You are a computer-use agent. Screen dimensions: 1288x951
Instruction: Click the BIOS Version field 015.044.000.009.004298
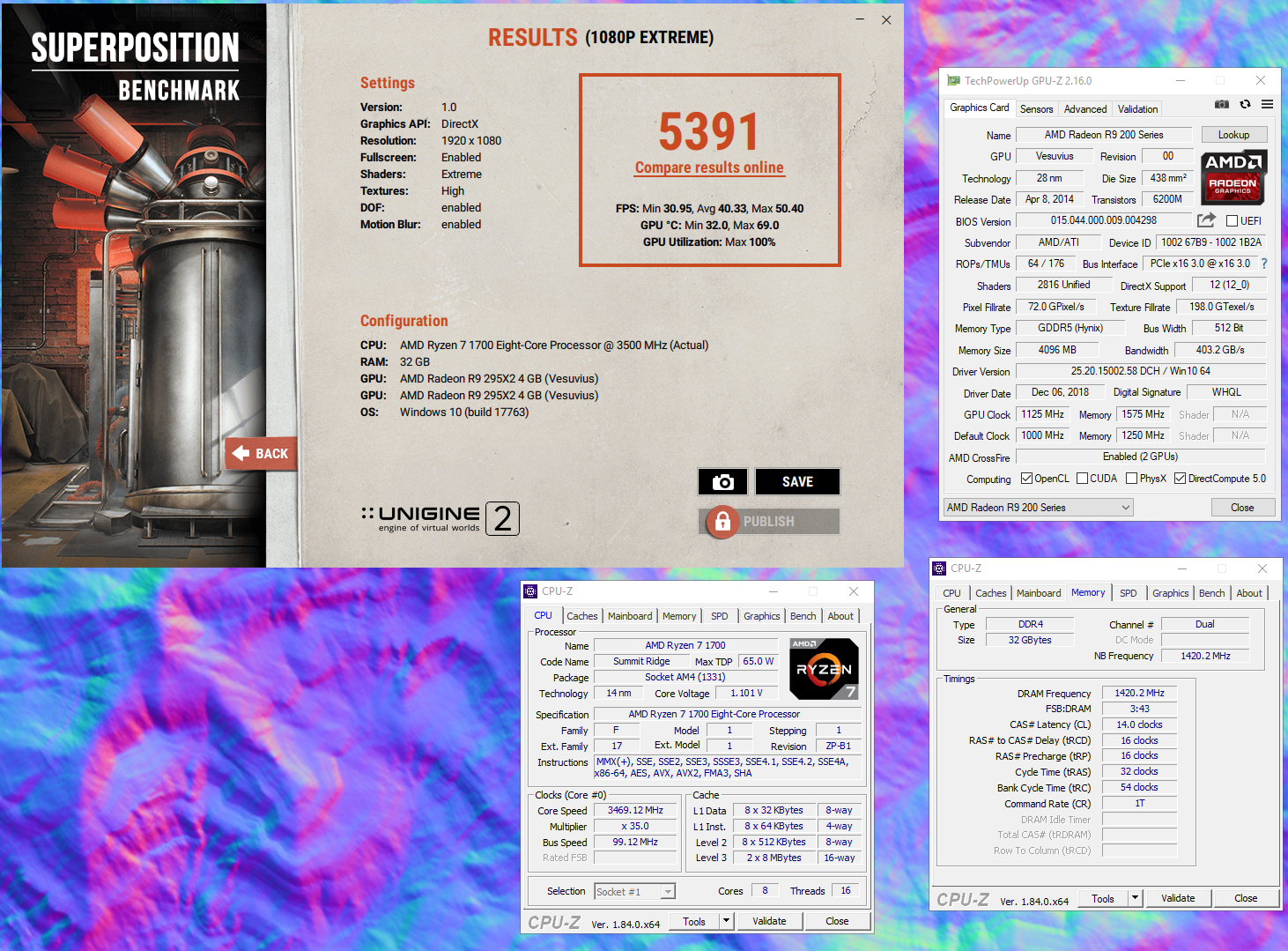pyautogui.click(x=1104, y=220)
